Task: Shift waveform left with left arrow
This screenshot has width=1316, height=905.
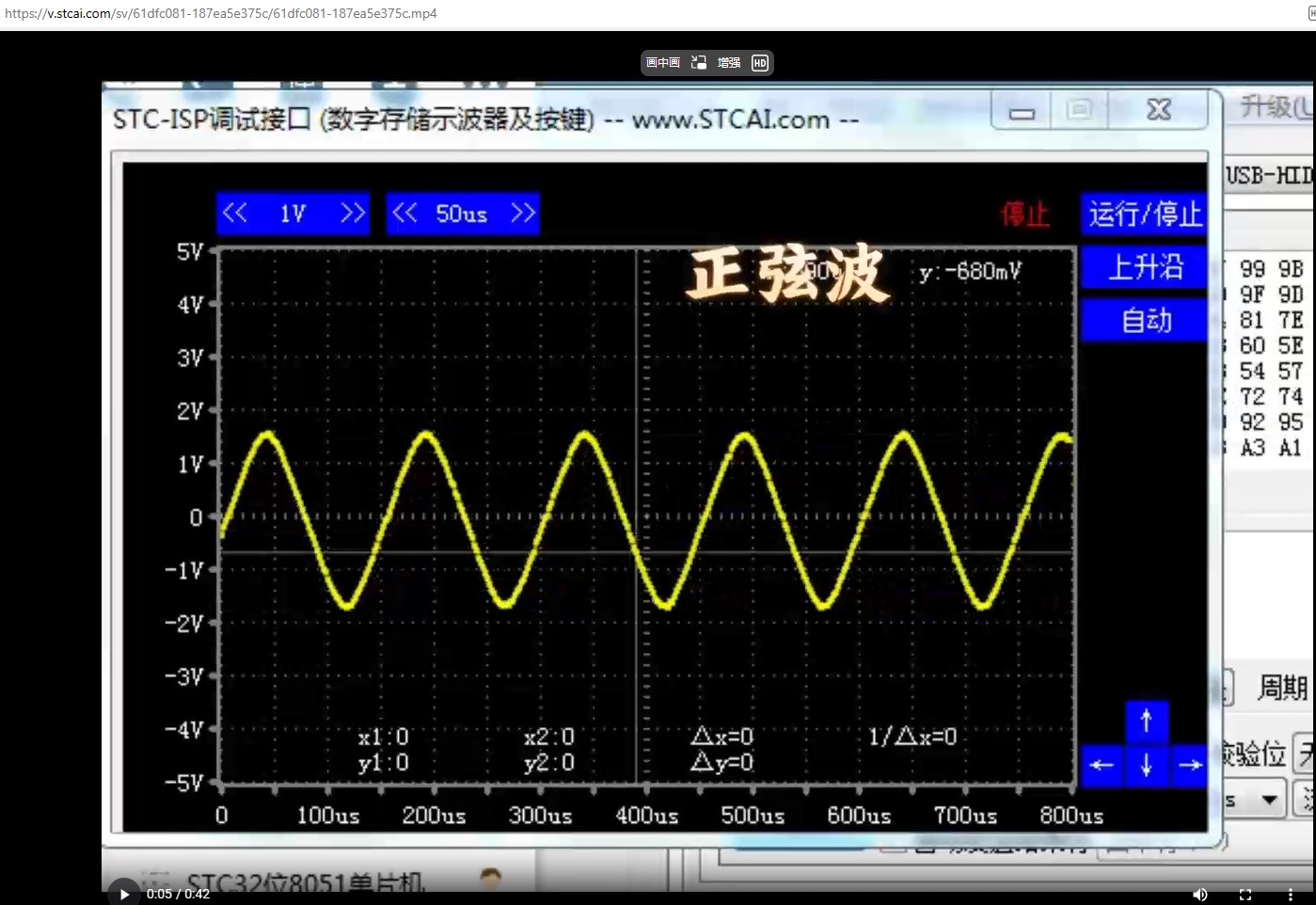Action: click(x=1102, y=766)
